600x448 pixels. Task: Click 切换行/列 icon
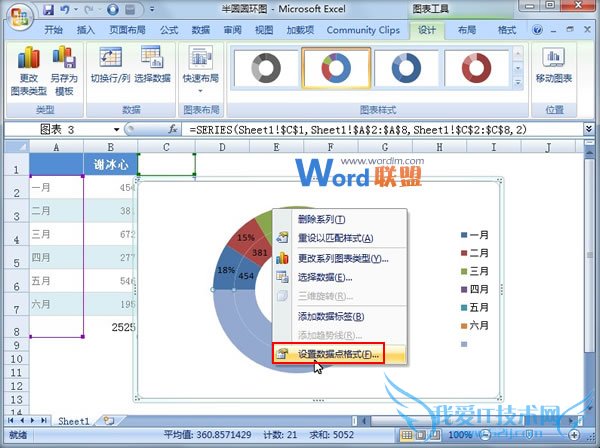[111, 64]
